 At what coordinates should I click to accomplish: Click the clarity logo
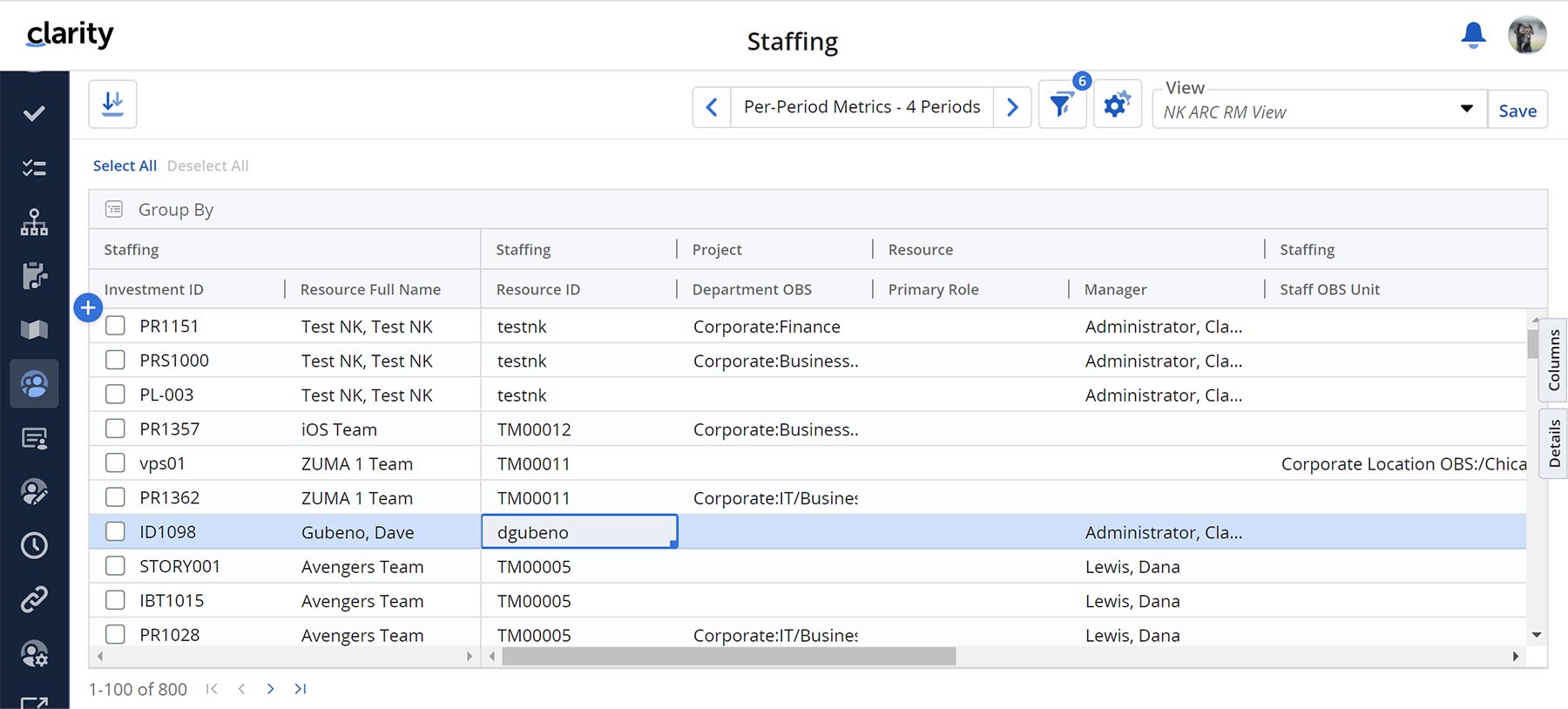[x=70, y=35]
